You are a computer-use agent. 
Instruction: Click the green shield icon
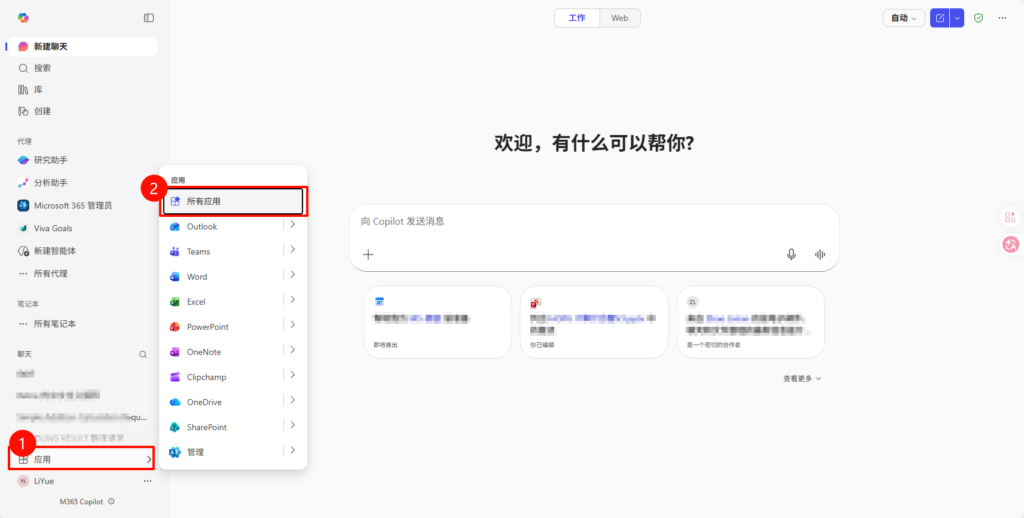point(979,18)
